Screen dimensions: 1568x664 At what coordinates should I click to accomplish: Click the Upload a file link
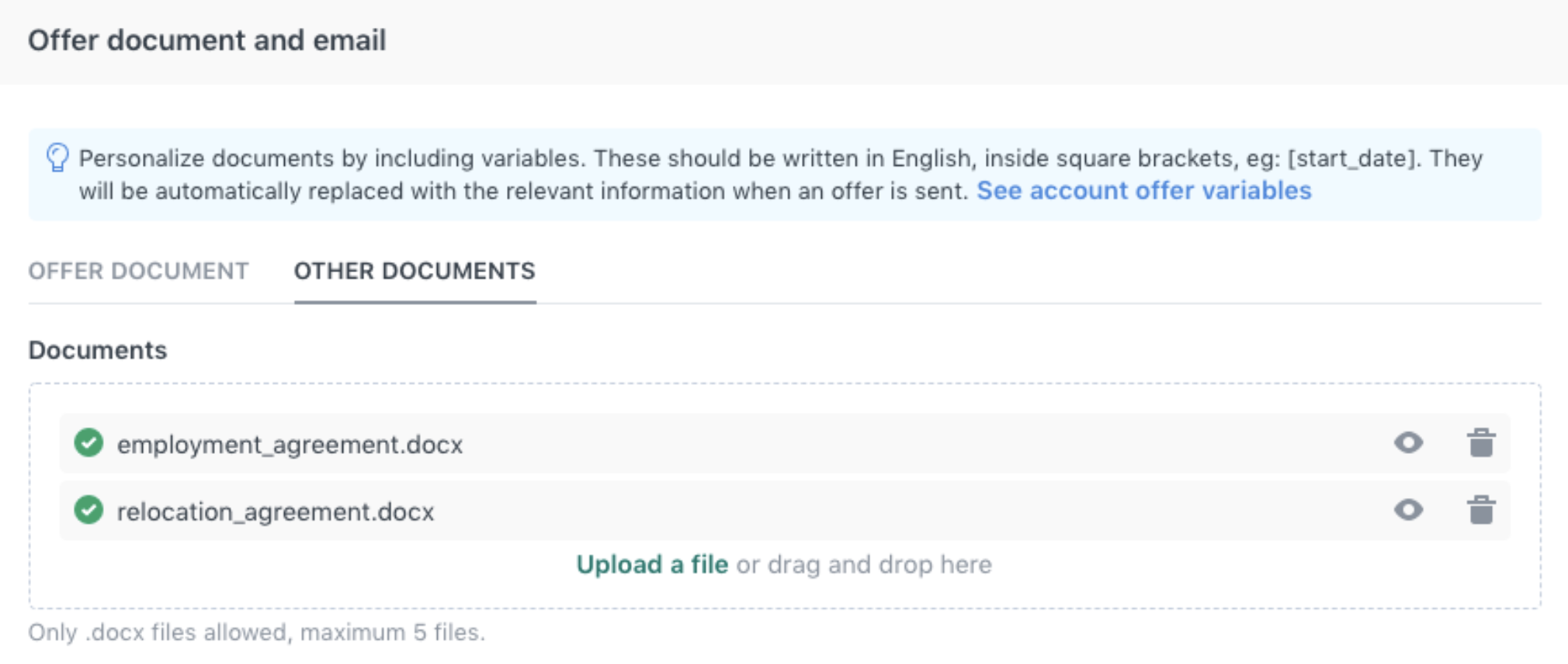pos(652,564)
